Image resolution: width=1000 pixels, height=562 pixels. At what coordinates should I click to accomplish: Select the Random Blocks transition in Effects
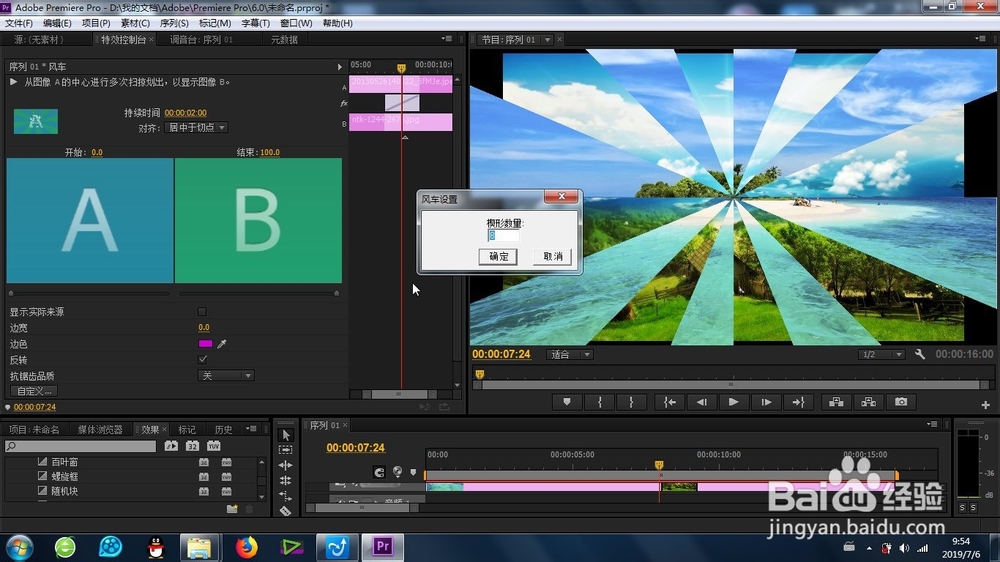tap(64, 491)
